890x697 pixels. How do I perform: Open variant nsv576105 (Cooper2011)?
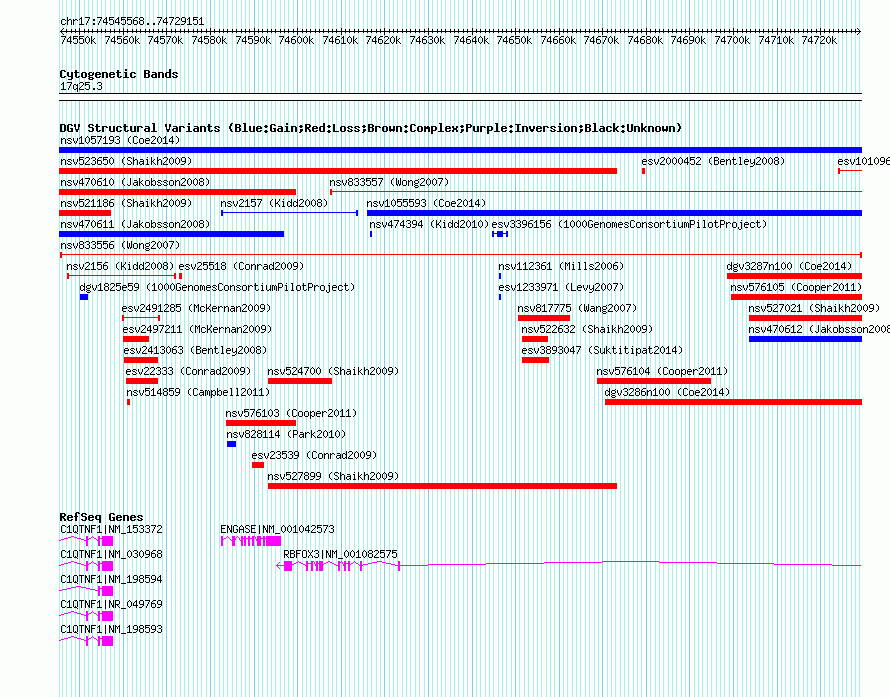796,287
